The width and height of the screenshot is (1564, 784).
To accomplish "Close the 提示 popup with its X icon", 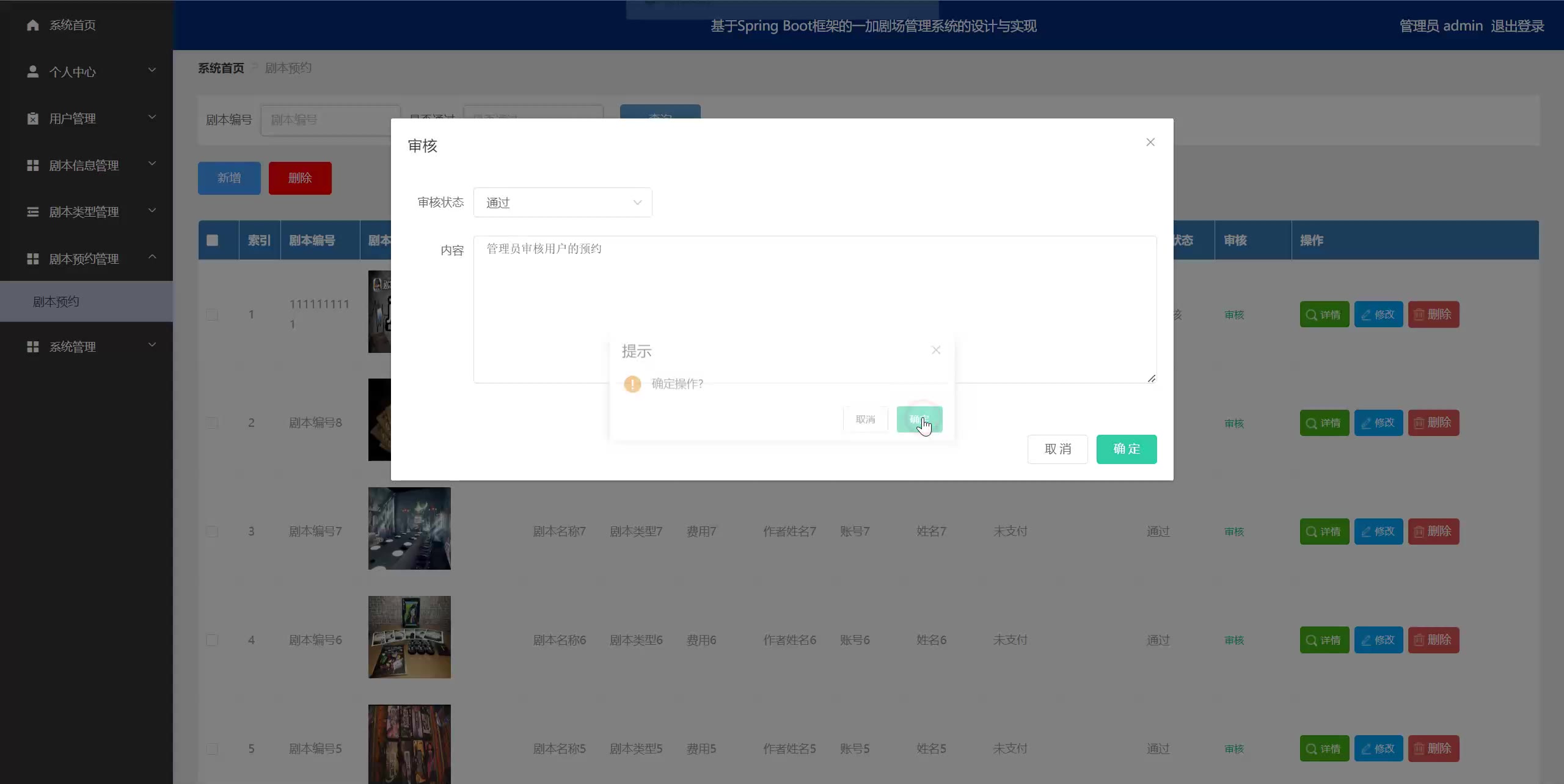I will 935,350.
